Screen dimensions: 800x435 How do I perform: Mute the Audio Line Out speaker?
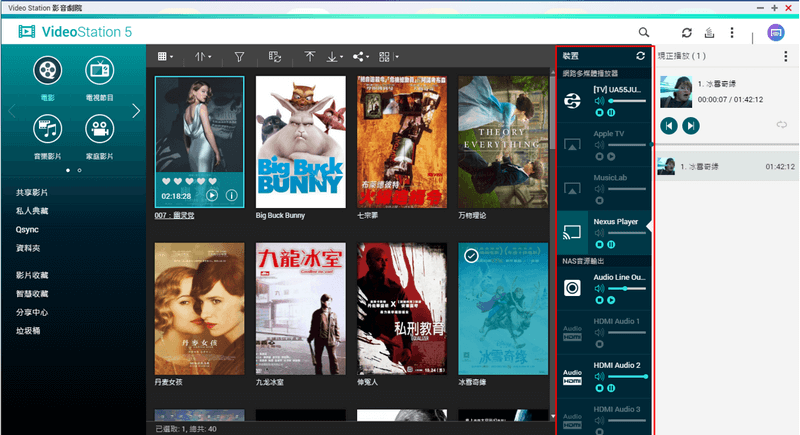tap(599, 289)
